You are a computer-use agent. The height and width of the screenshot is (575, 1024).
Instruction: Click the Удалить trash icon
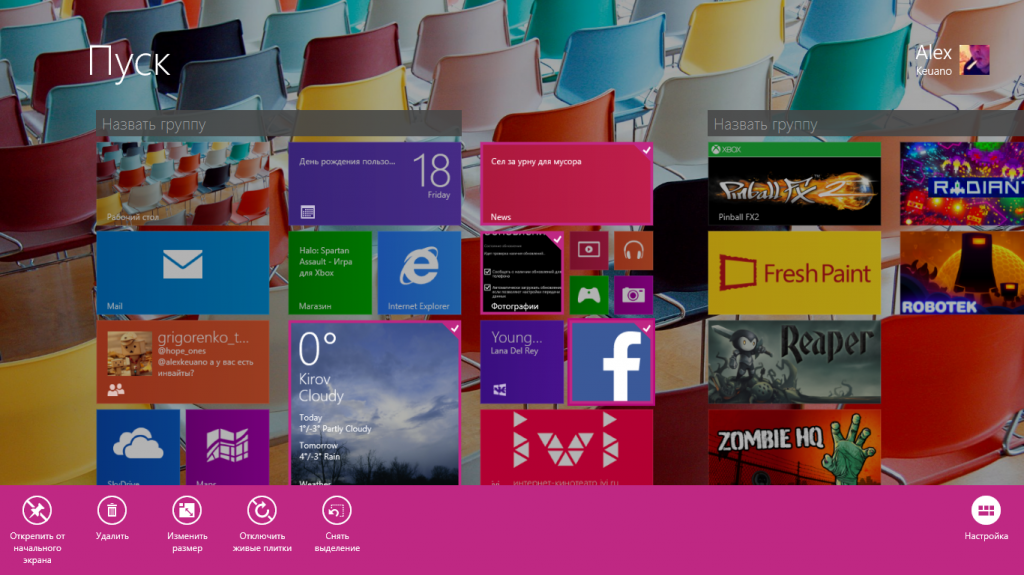pos(112,510)
